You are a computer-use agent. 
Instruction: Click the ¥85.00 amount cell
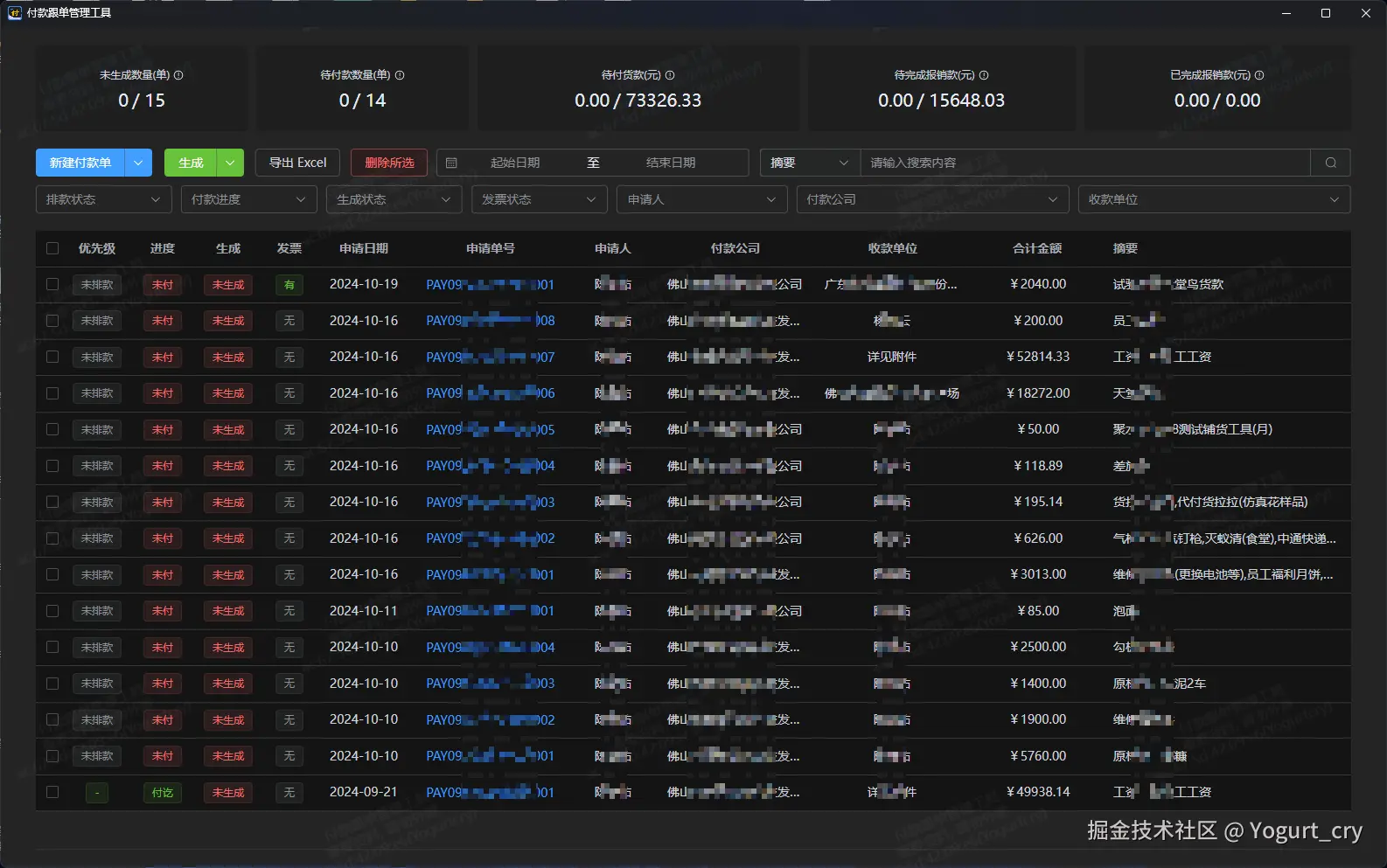[x=1038, y=610]
